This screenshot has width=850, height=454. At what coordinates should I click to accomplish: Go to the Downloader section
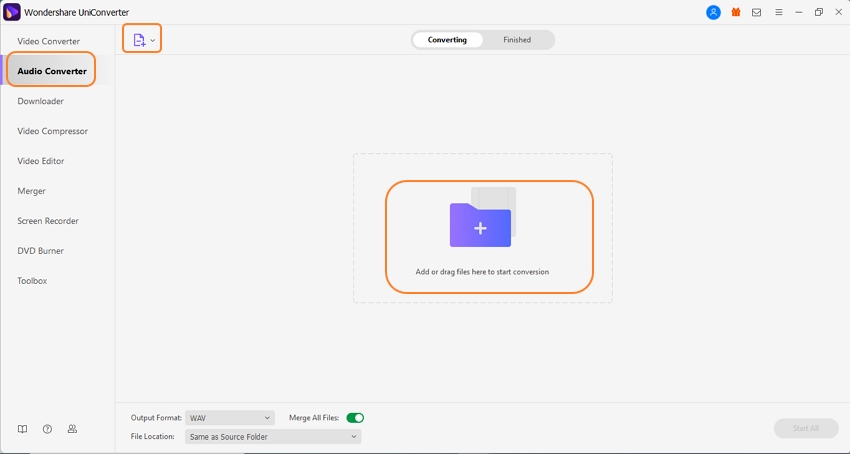pos(40,101)
